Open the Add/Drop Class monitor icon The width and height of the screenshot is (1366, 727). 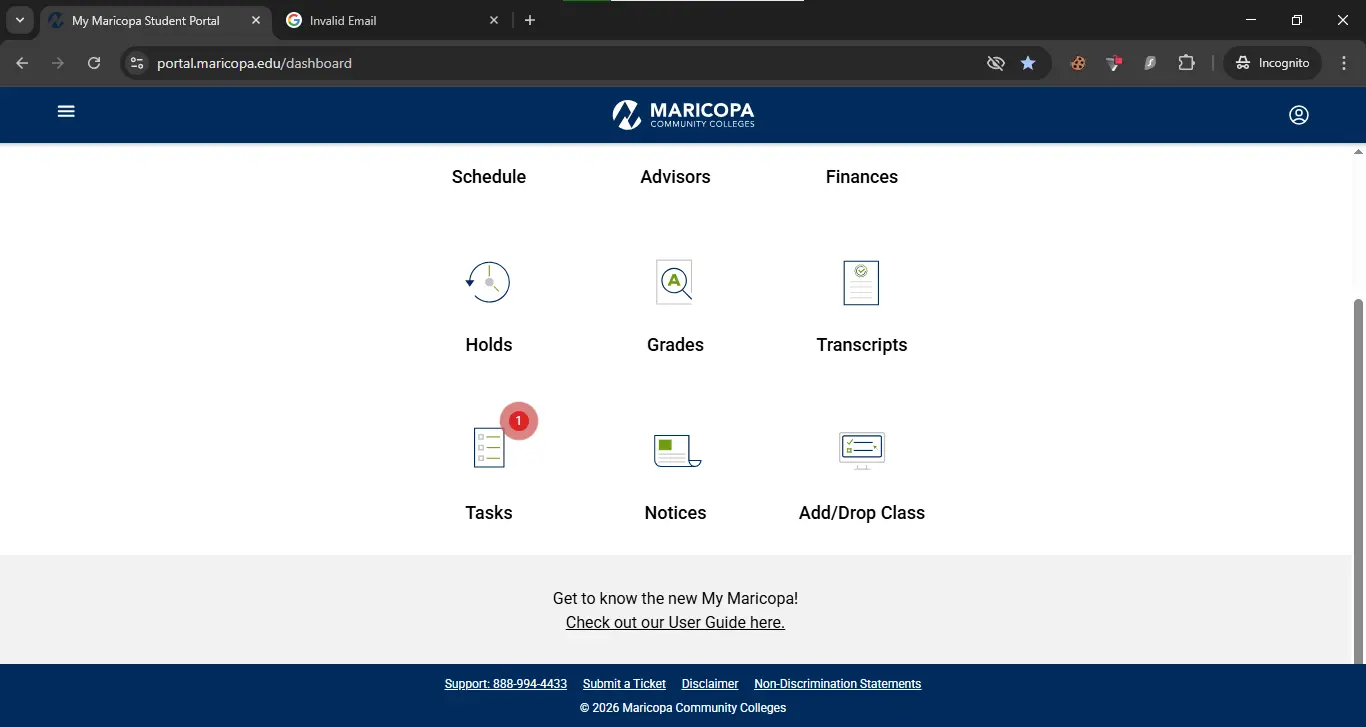pyautogui.click(x=862, y=451)
